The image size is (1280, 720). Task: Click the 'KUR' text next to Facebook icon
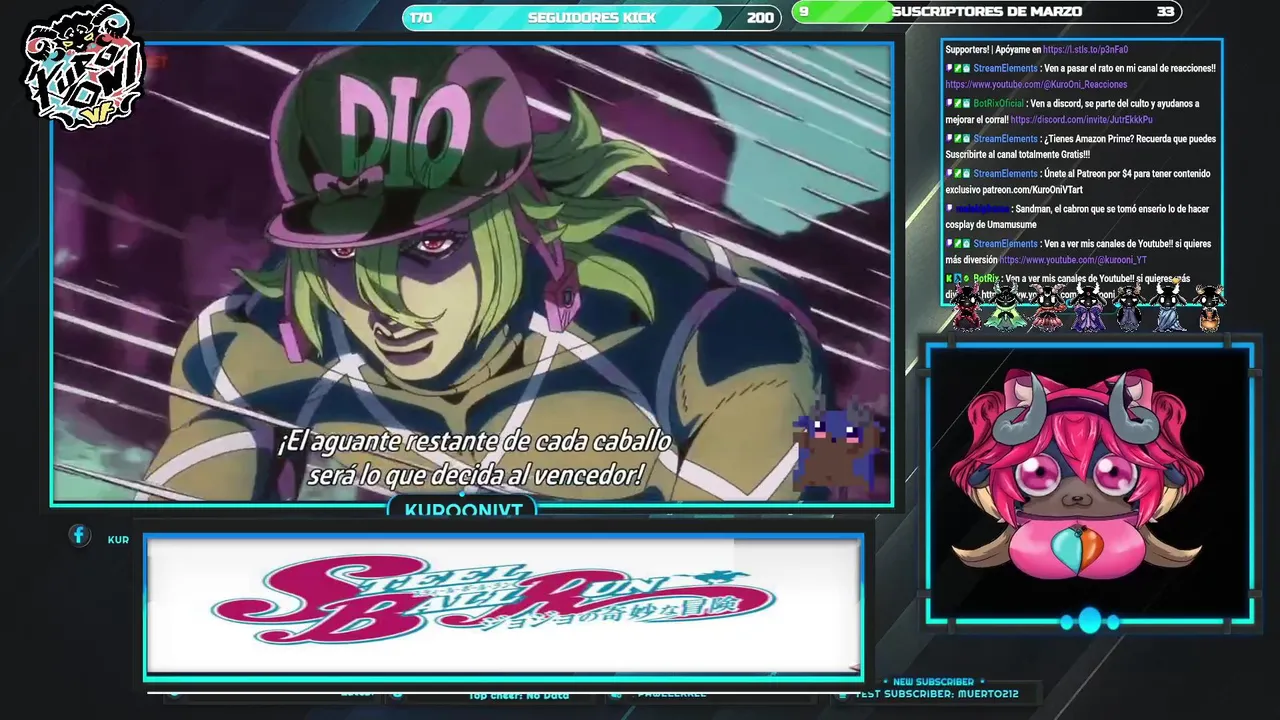click(x=118, y=540)
